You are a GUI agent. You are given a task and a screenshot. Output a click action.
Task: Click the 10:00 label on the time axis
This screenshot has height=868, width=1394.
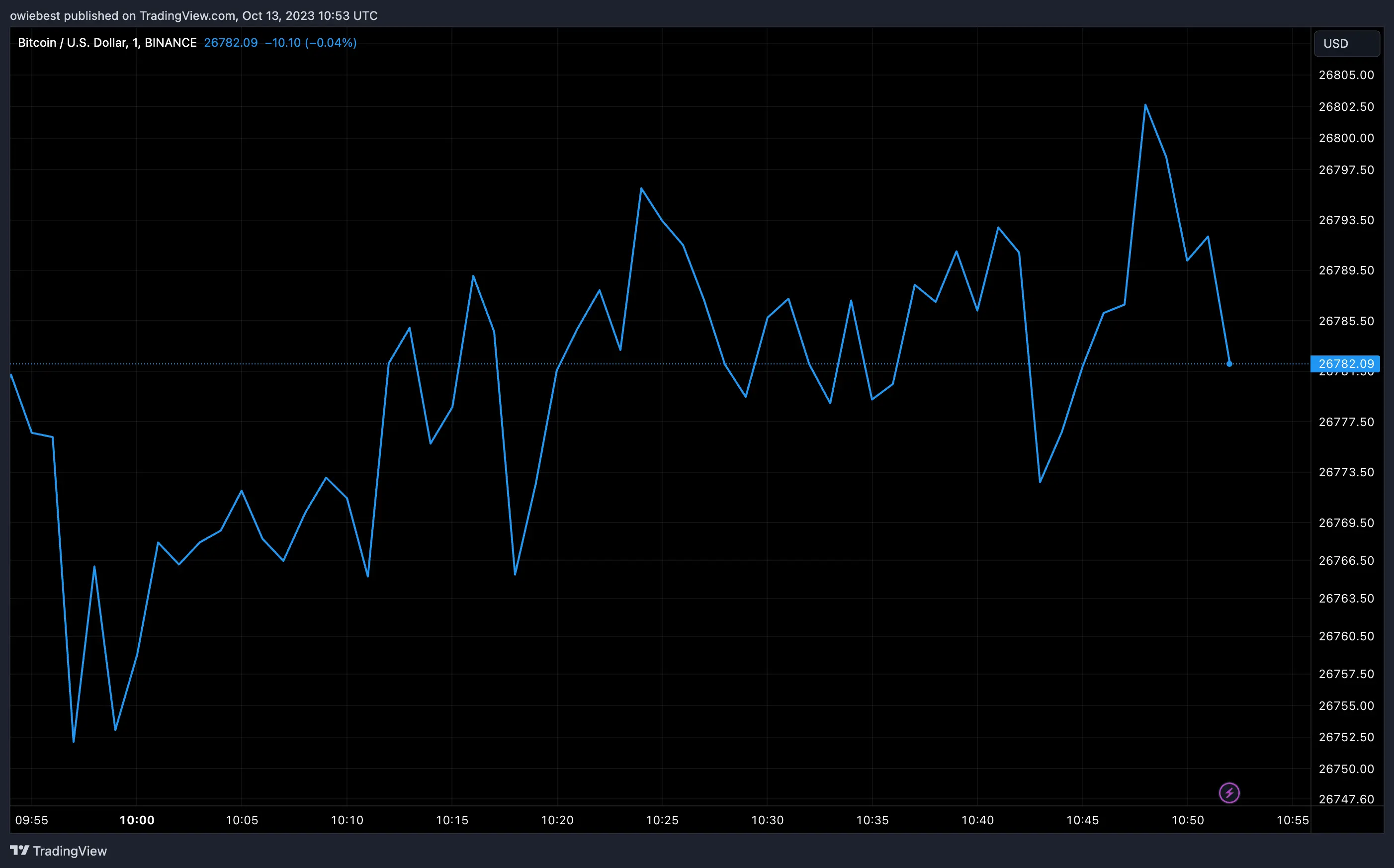click(x=137, y=820)
